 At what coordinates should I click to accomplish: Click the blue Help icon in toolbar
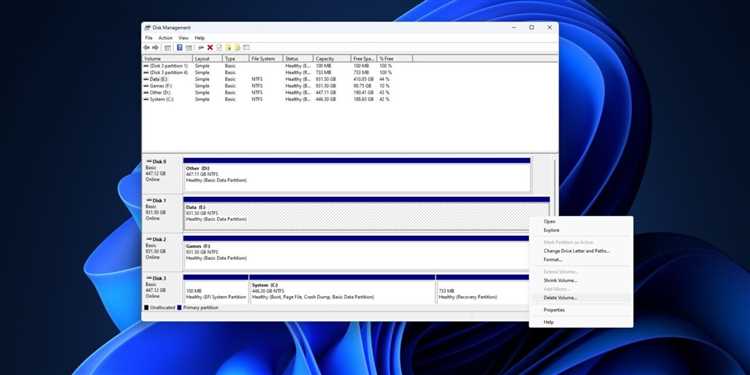pos(180,47)
